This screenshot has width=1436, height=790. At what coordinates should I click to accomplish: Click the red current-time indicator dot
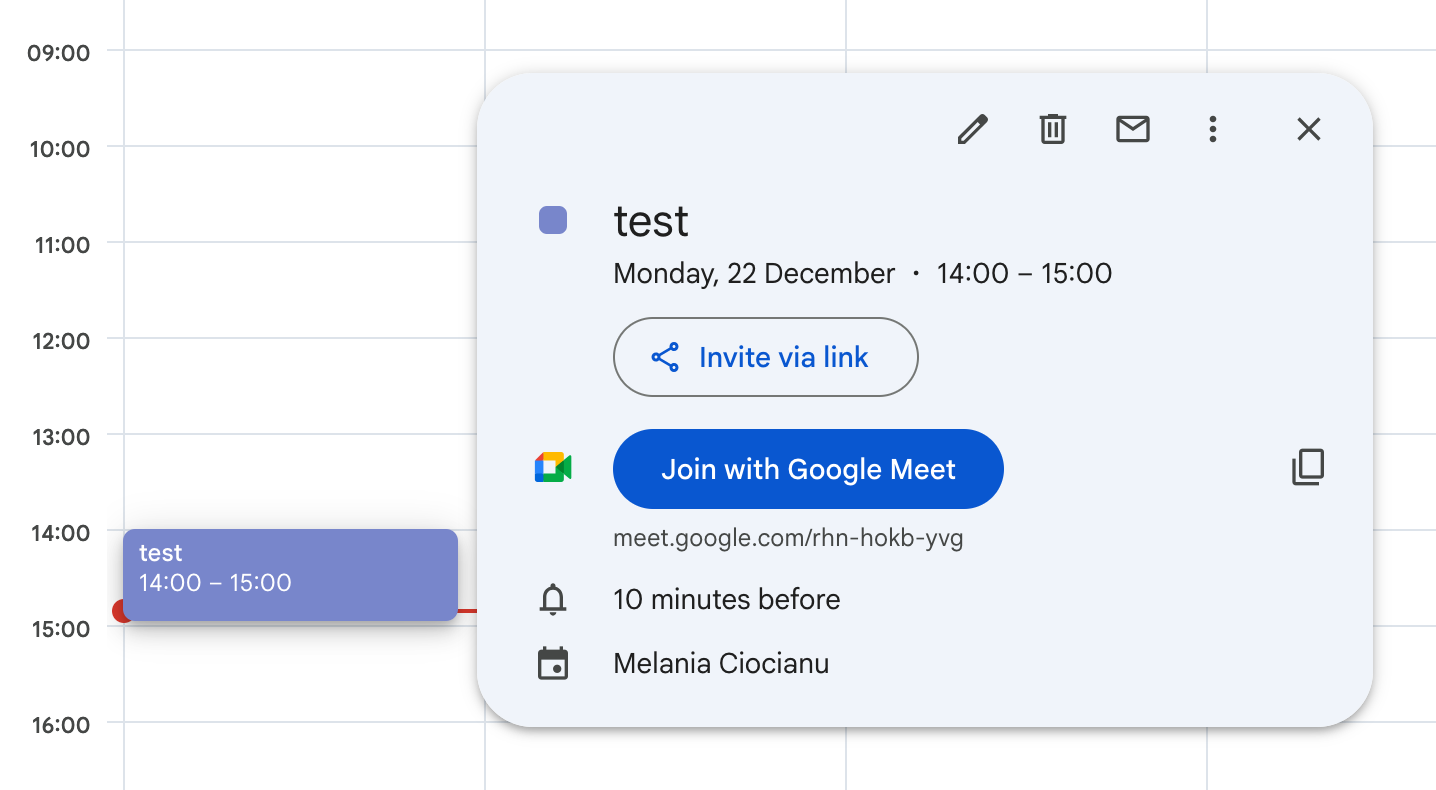click(x=121, y=611)
